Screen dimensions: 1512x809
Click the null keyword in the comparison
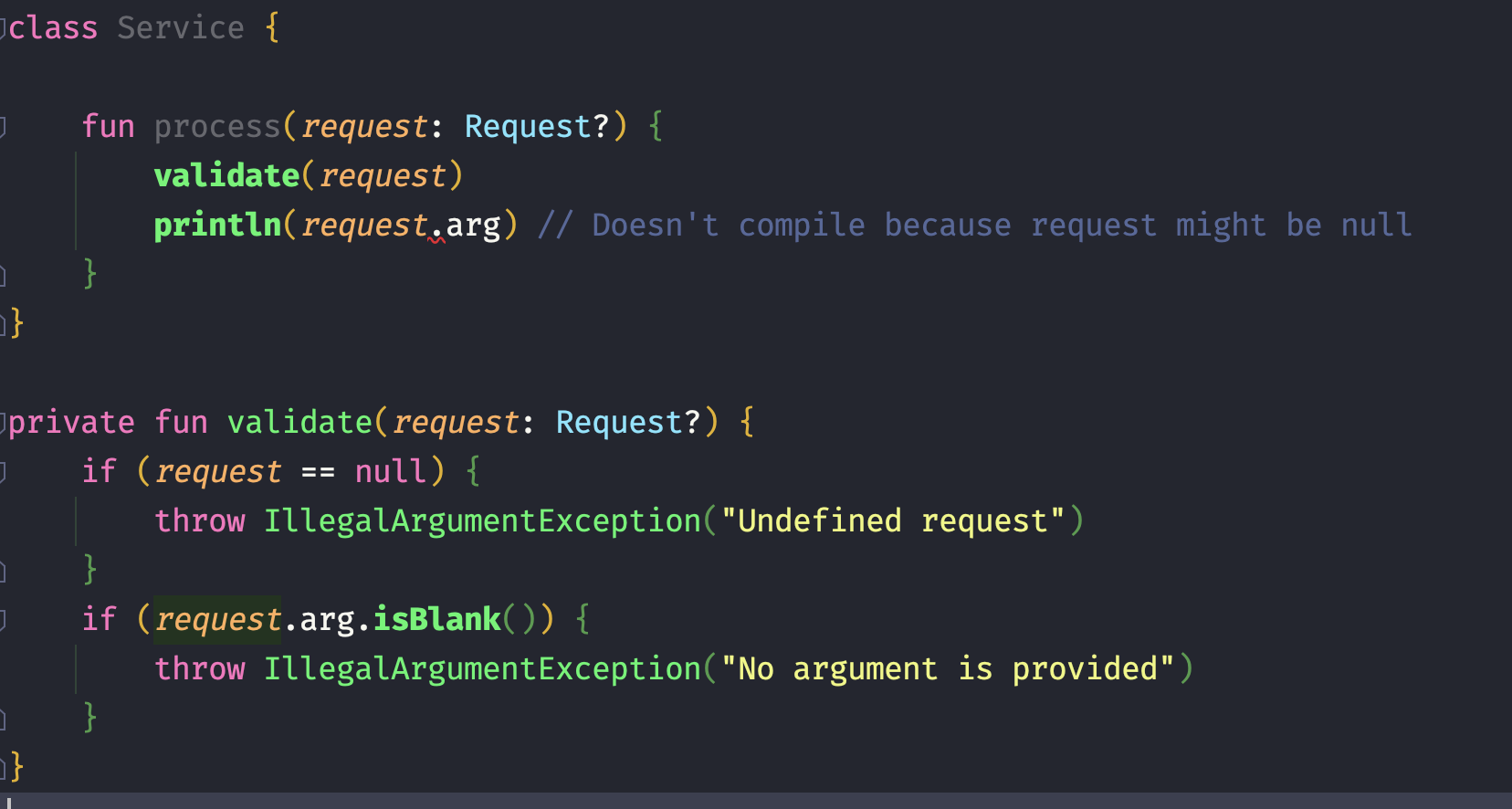tap(391, 471)
